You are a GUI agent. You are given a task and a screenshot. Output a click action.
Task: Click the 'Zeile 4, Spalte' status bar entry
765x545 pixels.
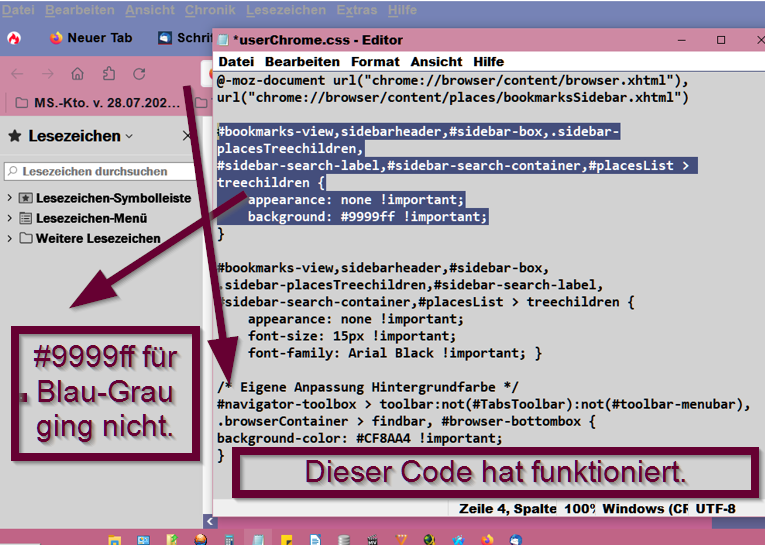click(506, 509)
